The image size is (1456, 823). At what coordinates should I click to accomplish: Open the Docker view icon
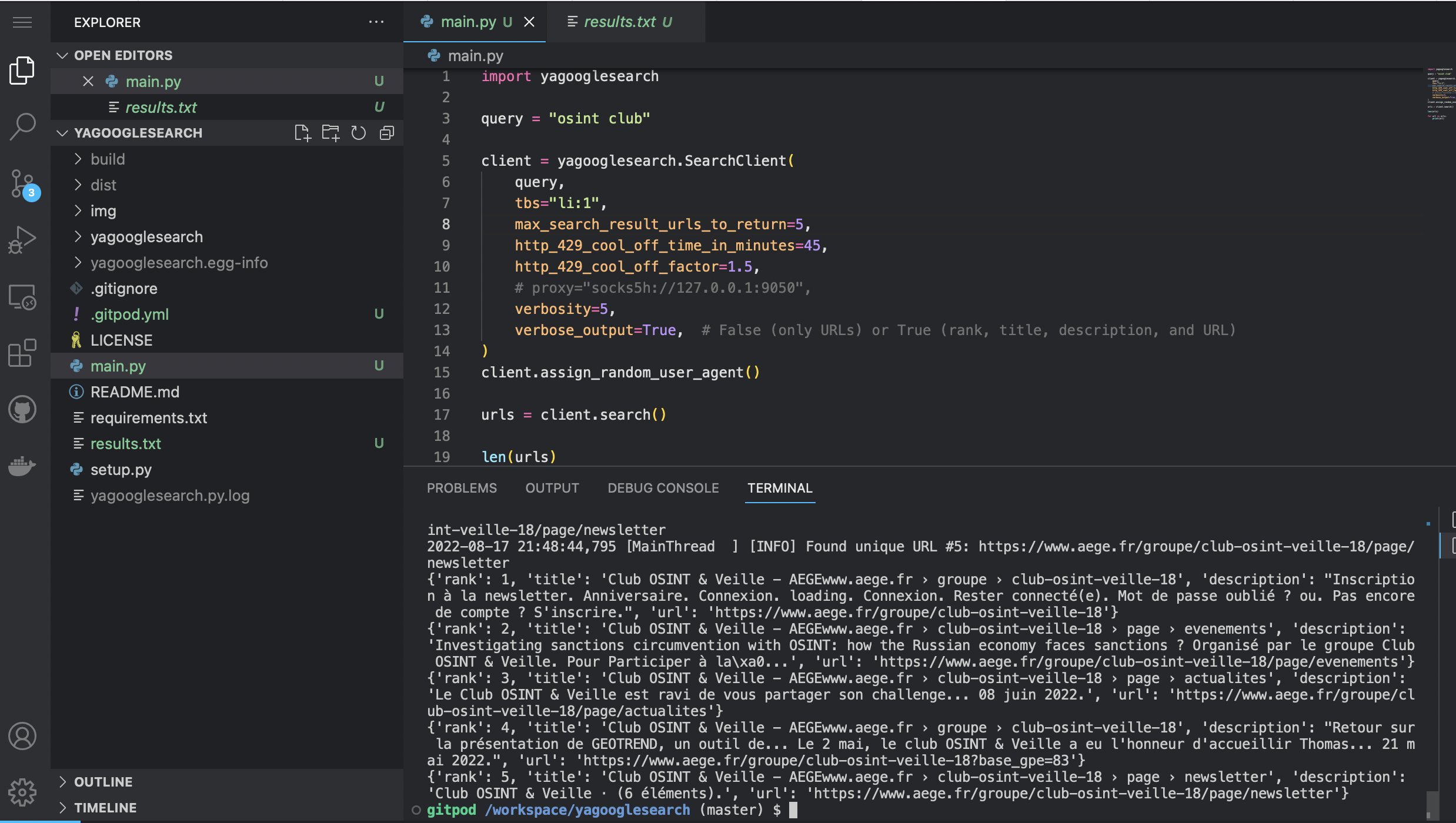23,466
